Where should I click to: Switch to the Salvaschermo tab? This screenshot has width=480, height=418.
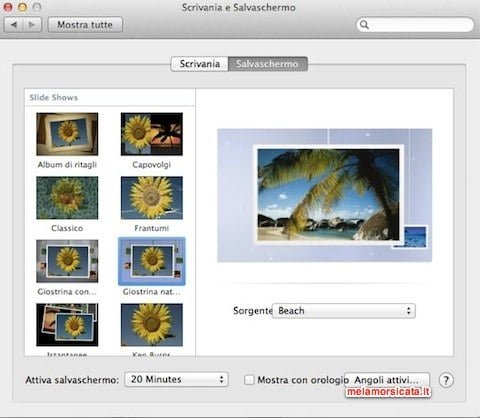(x=267, y=64)
